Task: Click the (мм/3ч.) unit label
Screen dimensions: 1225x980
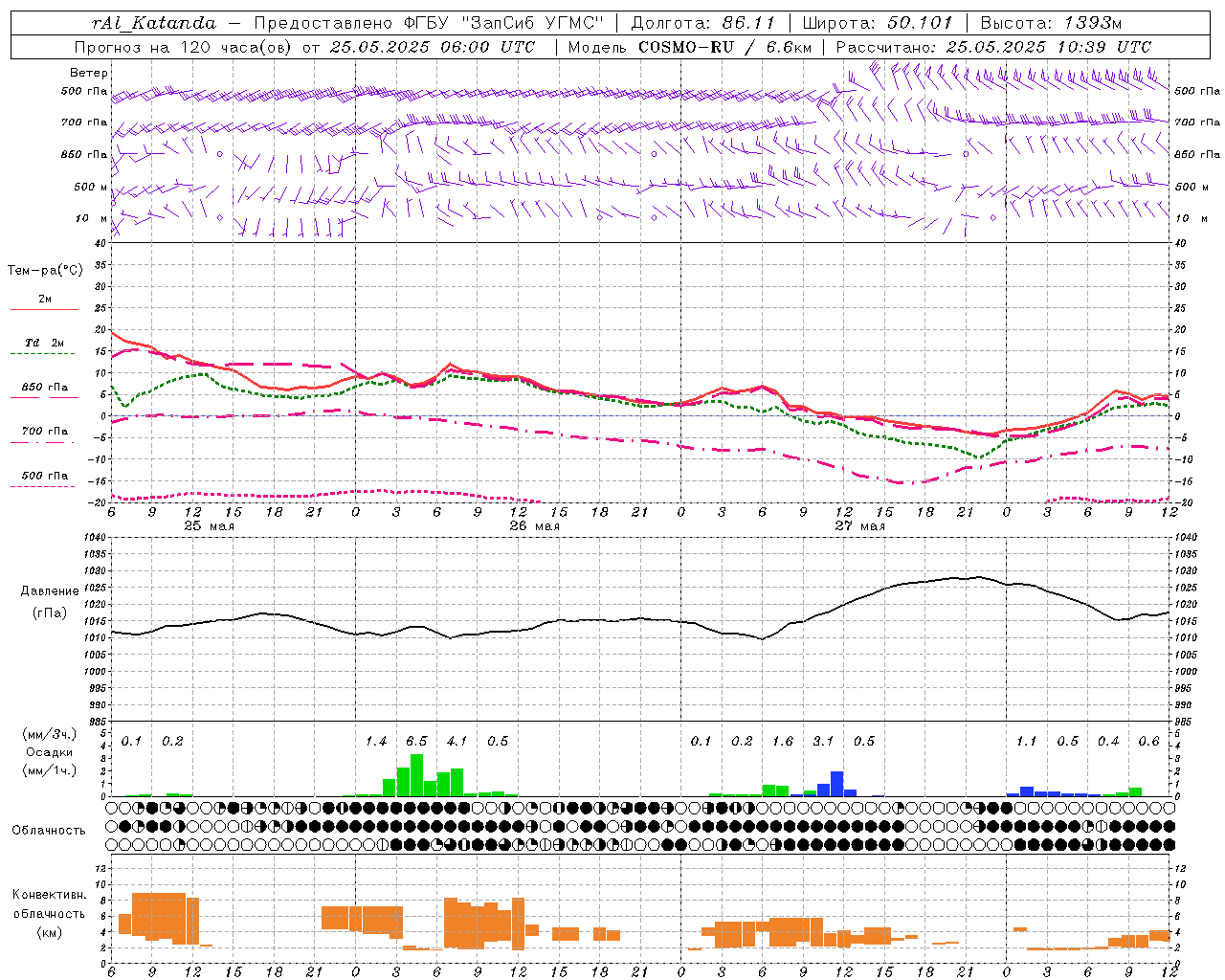Action: (50, 734)
